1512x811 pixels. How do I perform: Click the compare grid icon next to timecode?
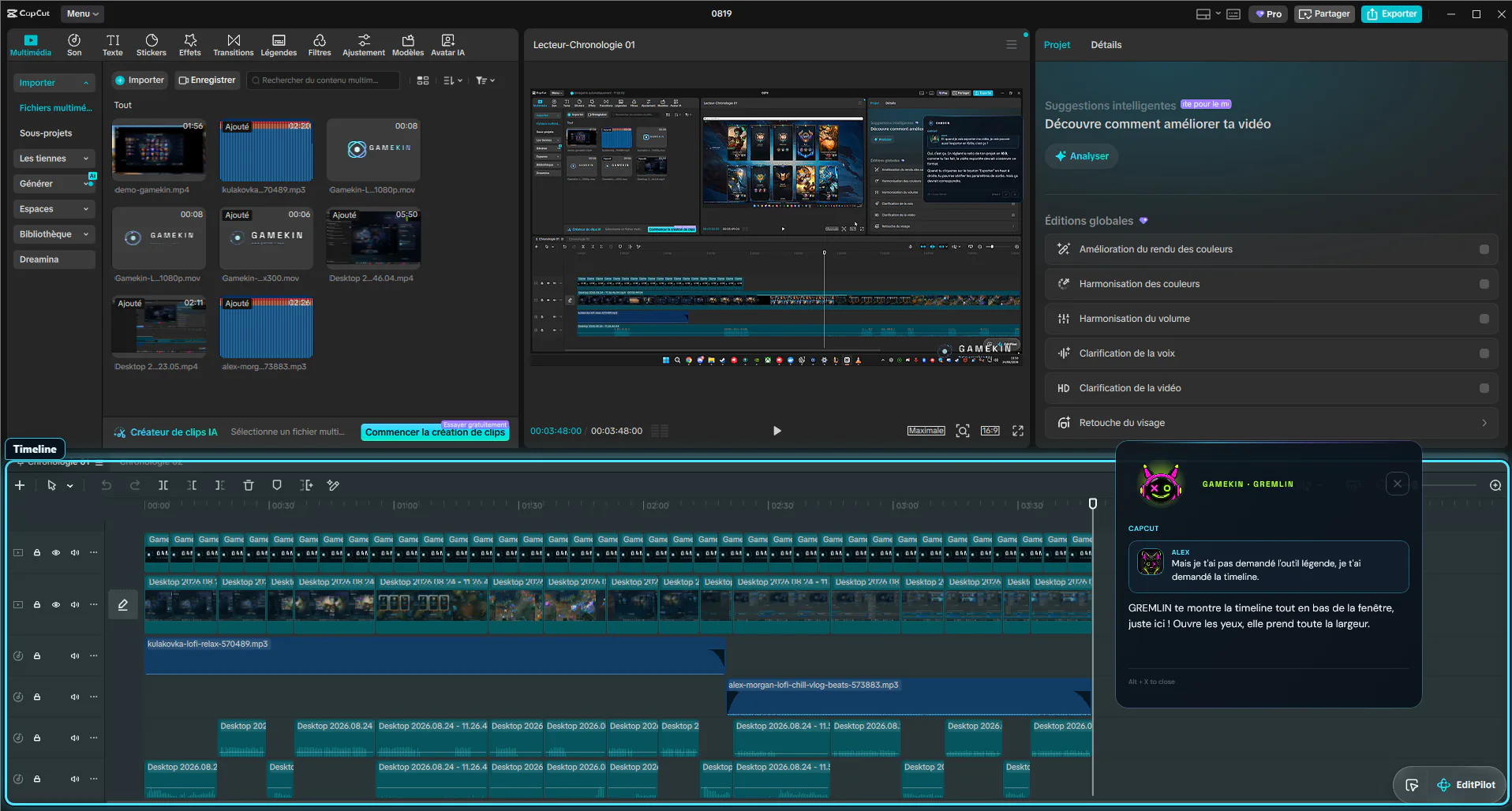coord(660,431)
